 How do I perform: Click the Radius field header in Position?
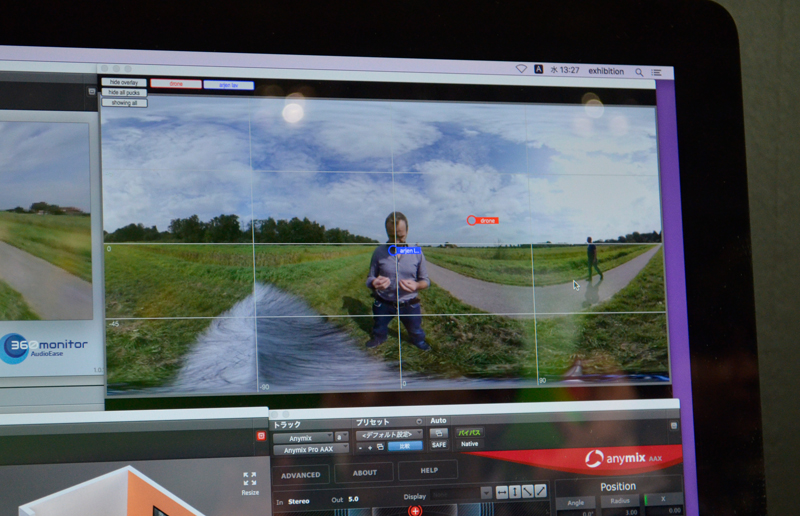click(620, 501)
